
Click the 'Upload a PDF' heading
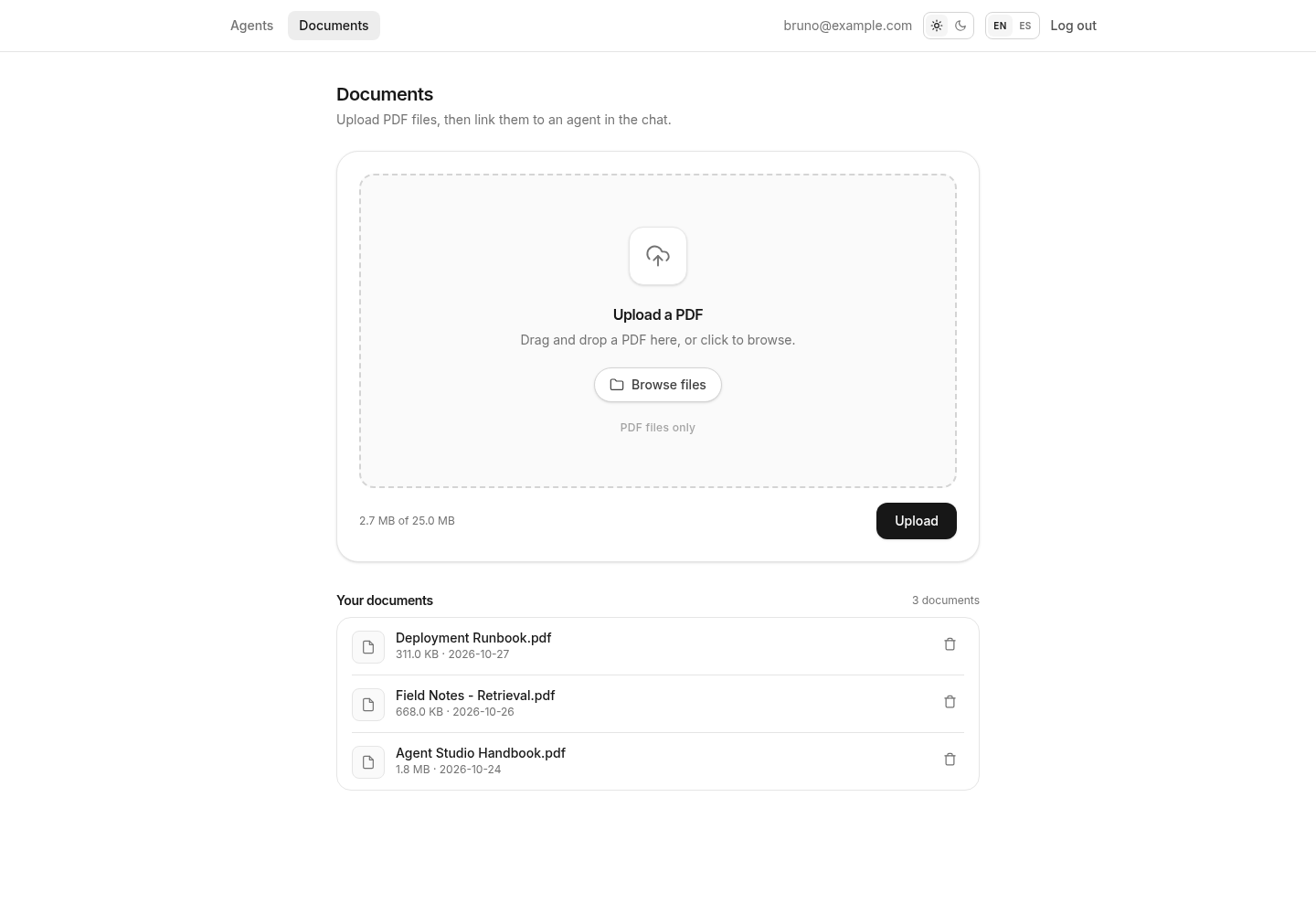click(x=658, y=314)
